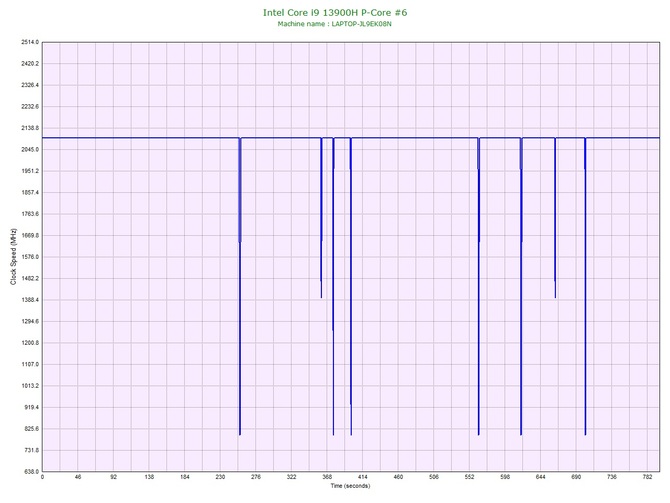Select the 825.6 clock axis value
The height and width of the screenshot is (503, 670).
(31, 429)
